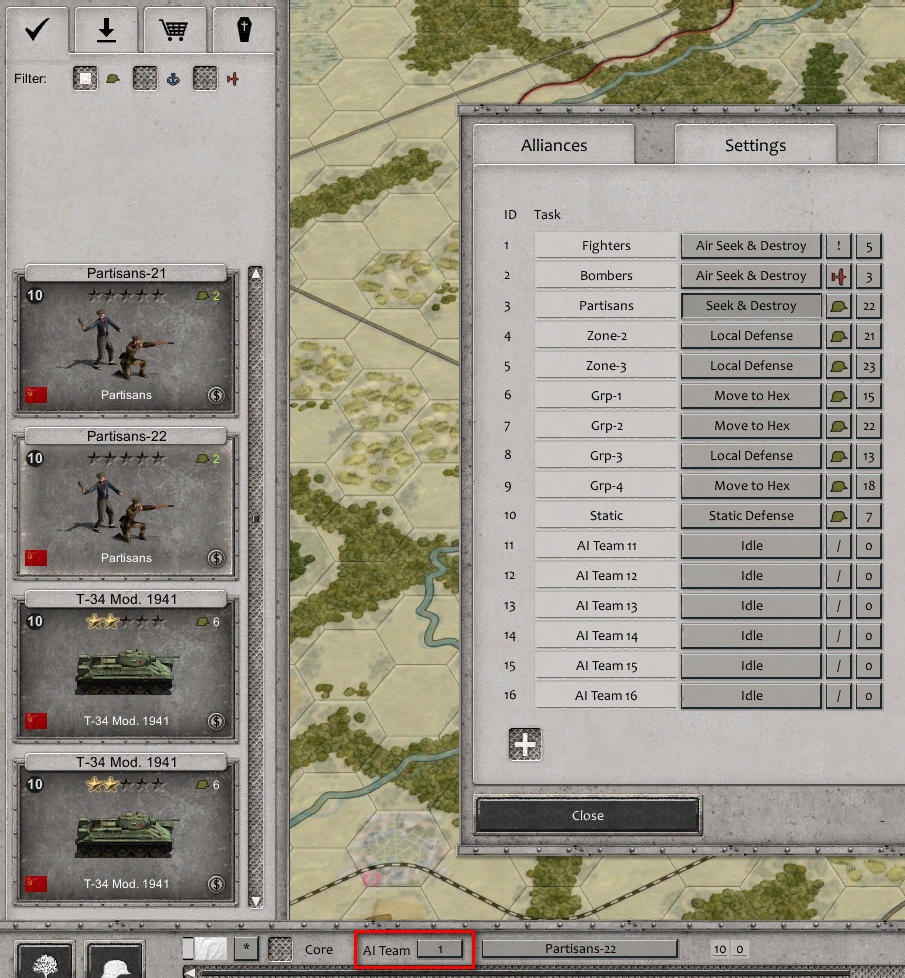
Task: Toggle the Core checkbox in bottom bar
Action: tap(280, 949)
